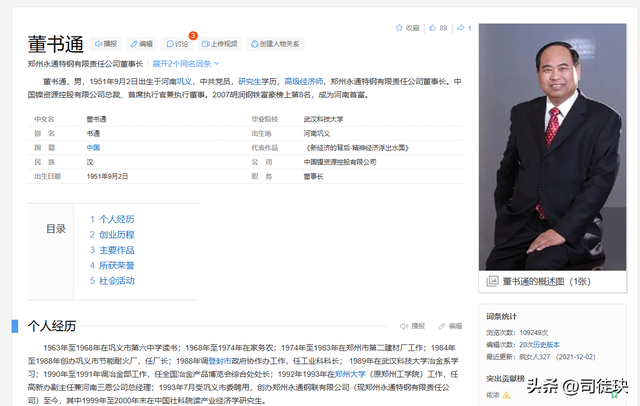
Task: Click the 编辑 pencil button beside the title
Action: pyautogui.click(x=142, y=44)
